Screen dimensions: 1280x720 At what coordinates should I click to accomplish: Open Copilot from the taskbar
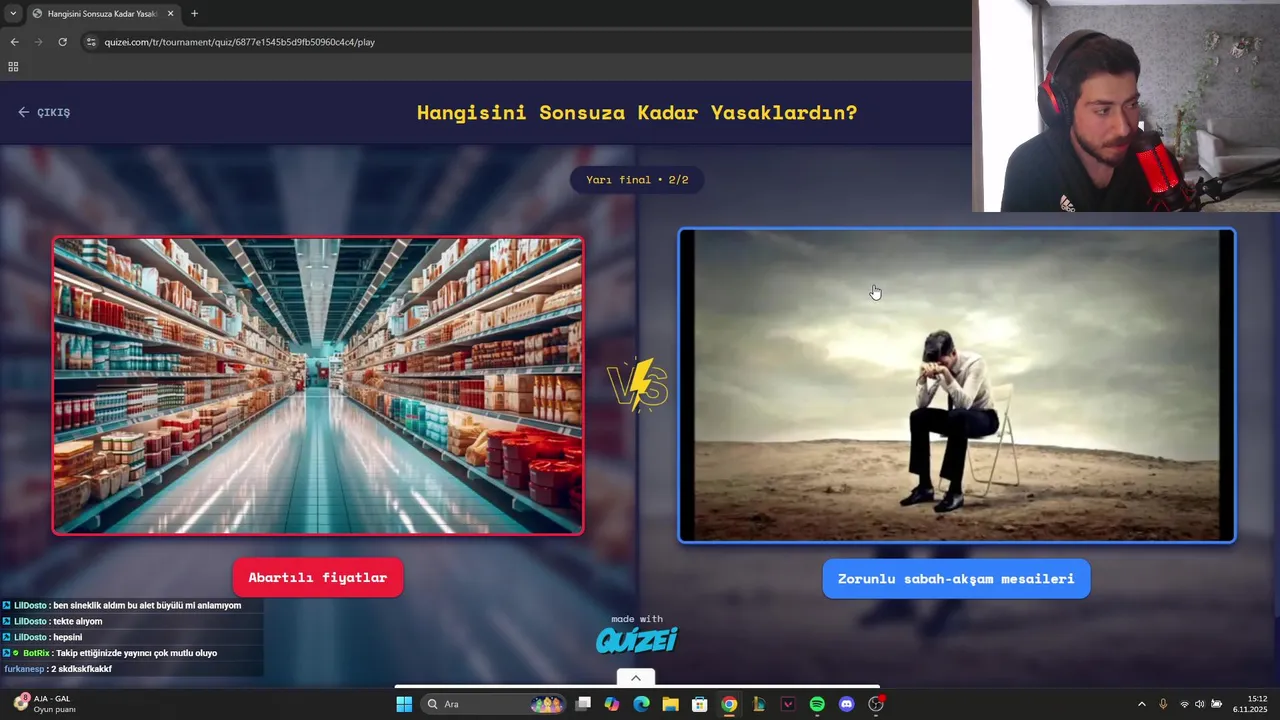tap(612, 704)
